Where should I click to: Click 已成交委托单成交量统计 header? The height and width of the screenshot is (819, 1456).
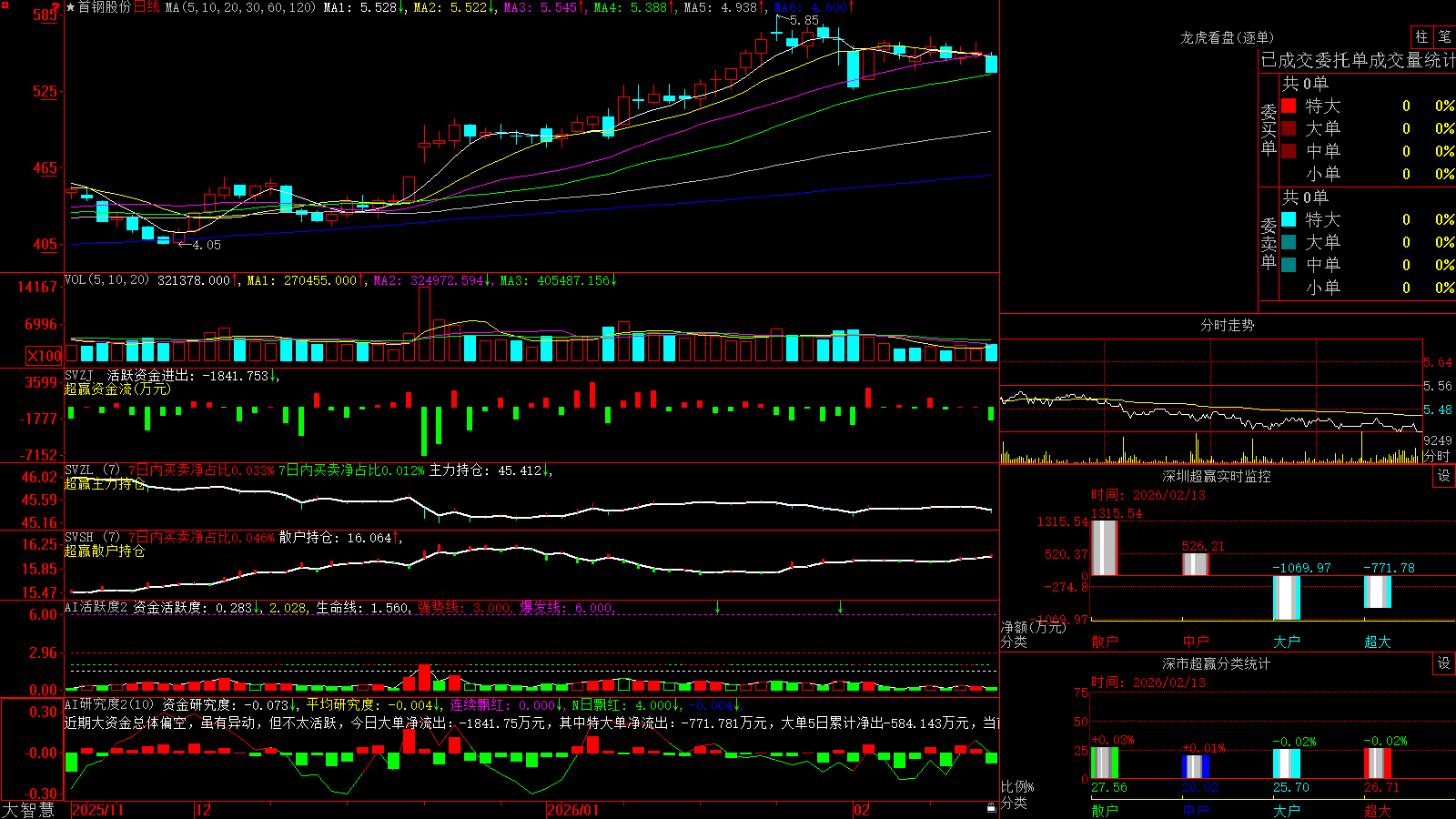coord(1358,60)
